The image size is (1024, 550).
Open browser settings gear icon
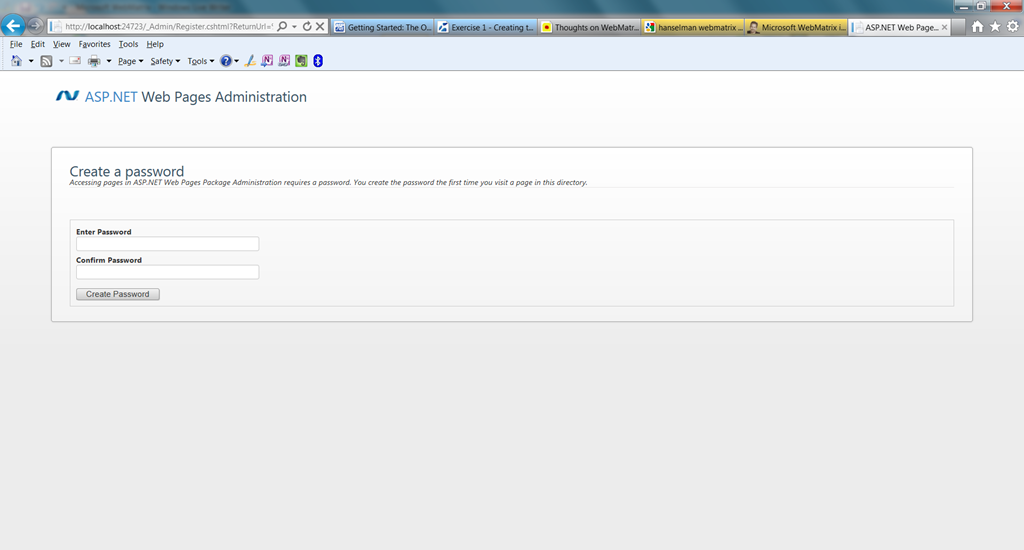coord(1012,27)
